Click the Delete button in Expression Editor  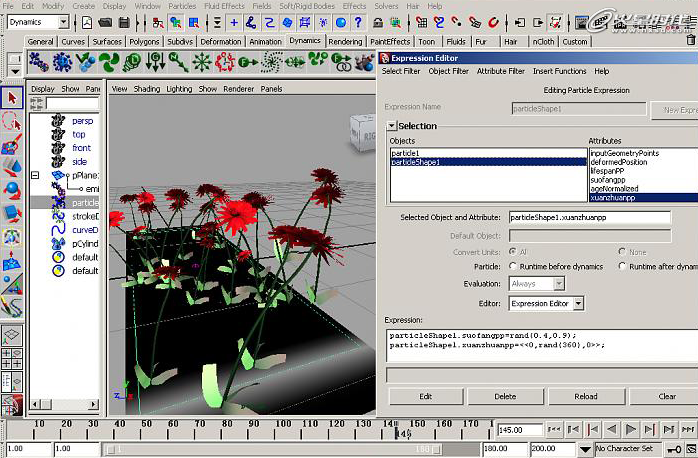tap(505, 396)
